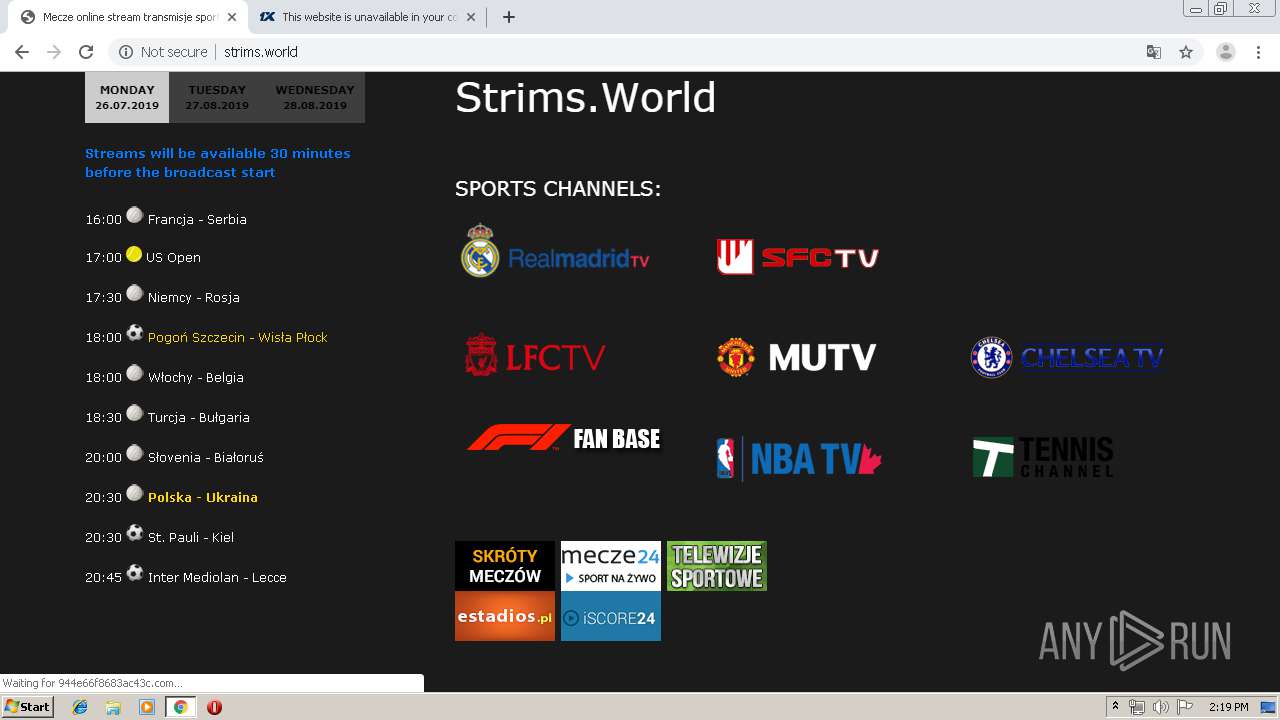Click the yellow tennis ball beside US Open
Viewport: 1280px width, 720px height.
coord(134,254)
